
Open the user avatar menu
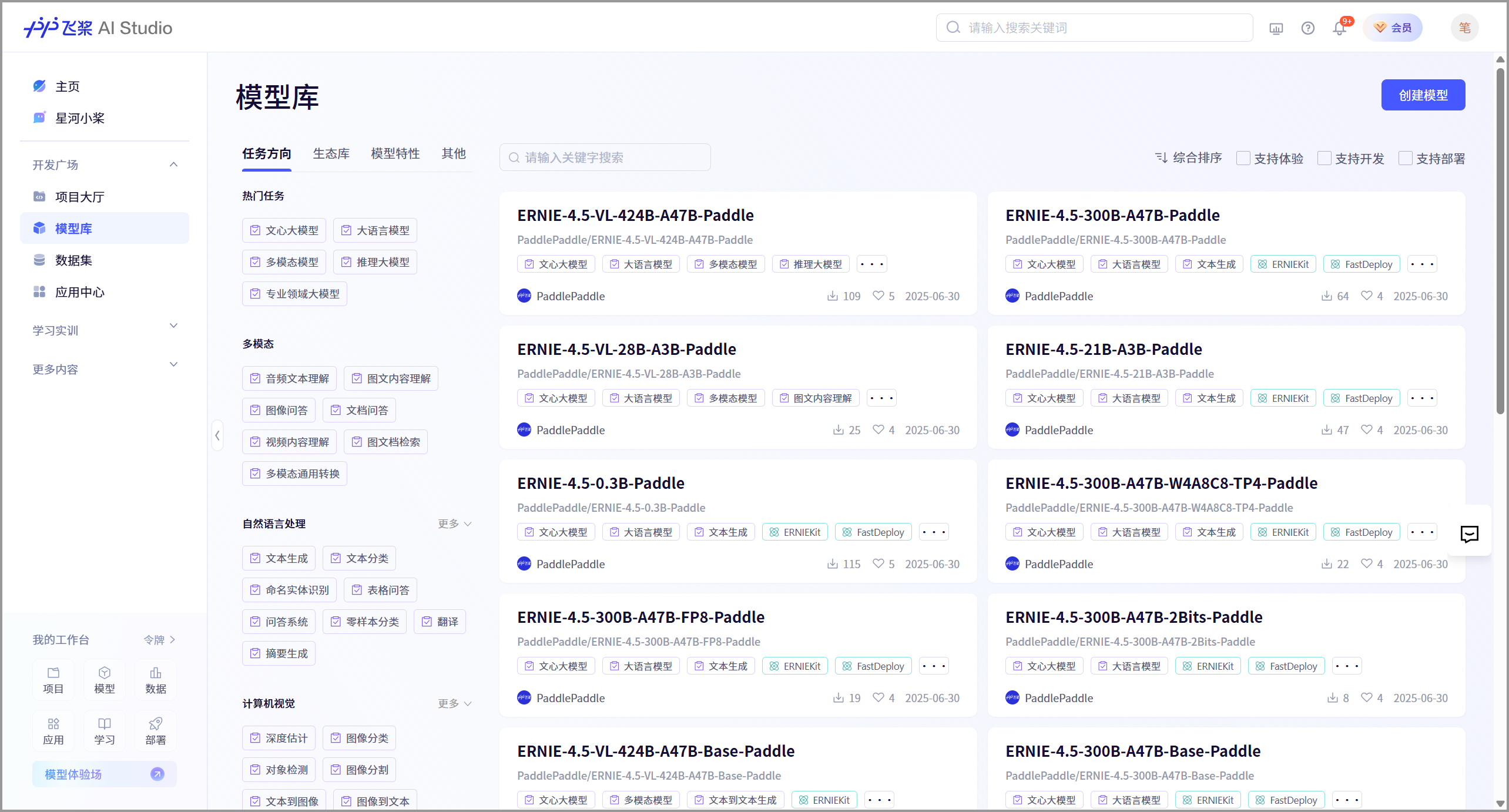tap(1464, 28)
